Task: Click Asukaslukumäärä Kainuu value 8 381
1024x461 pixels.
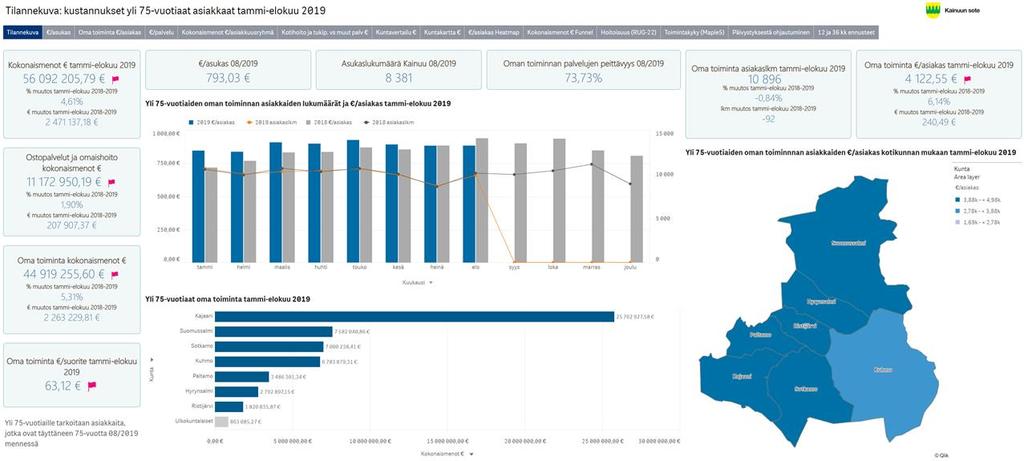Action: [x=398, y=78]
